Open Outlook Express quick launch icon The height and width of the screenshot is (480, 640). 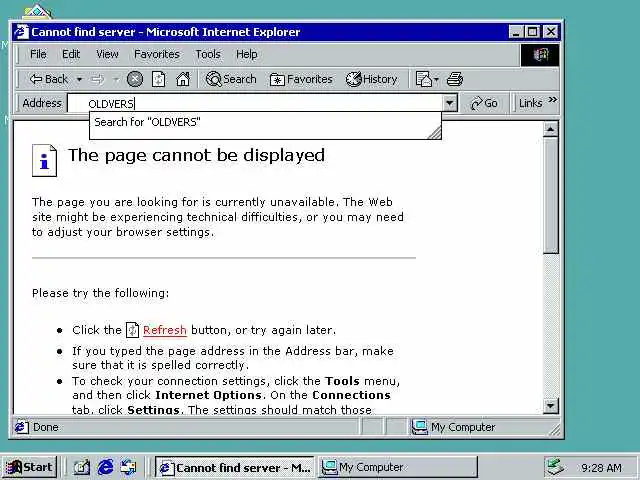128,467
